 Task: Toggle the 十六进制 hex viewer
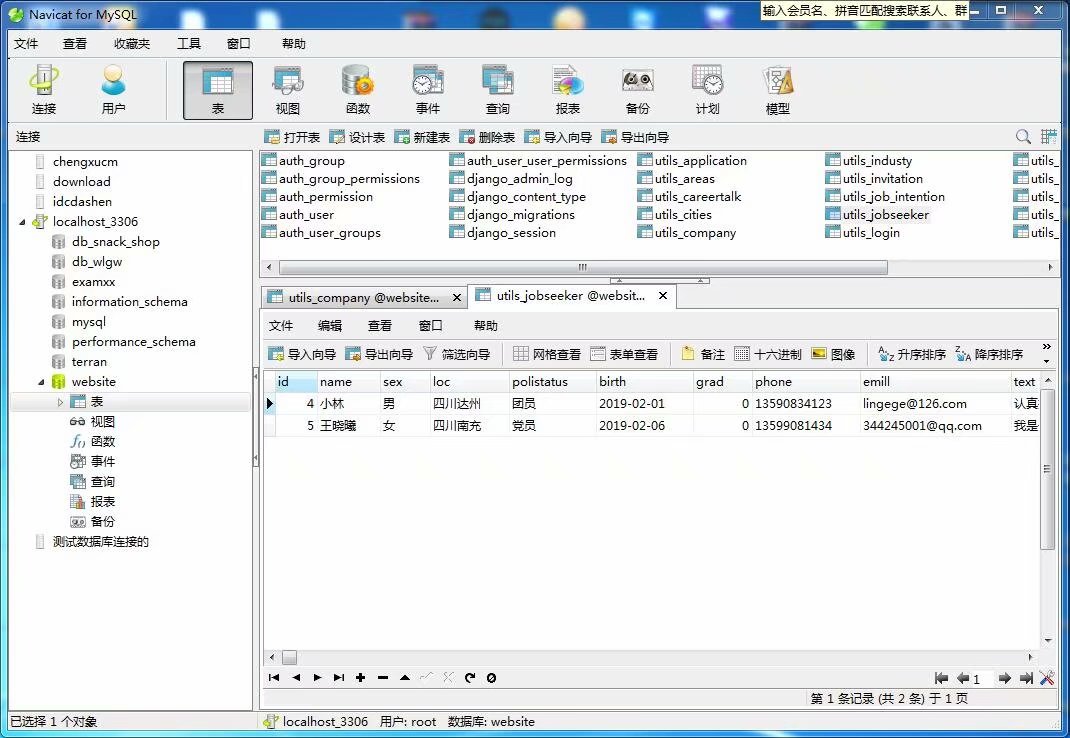[768, 354]
